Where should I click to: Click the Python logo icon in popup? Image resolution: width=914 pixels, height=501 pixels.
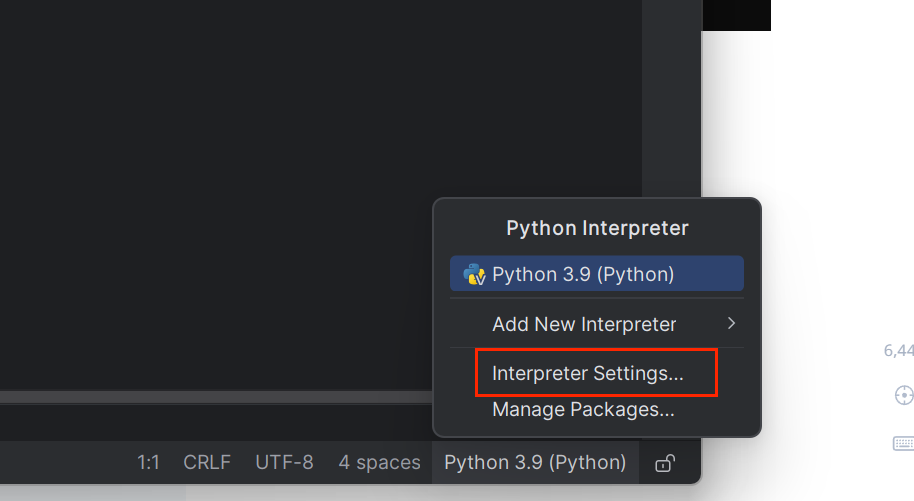[x=474, y=274]
